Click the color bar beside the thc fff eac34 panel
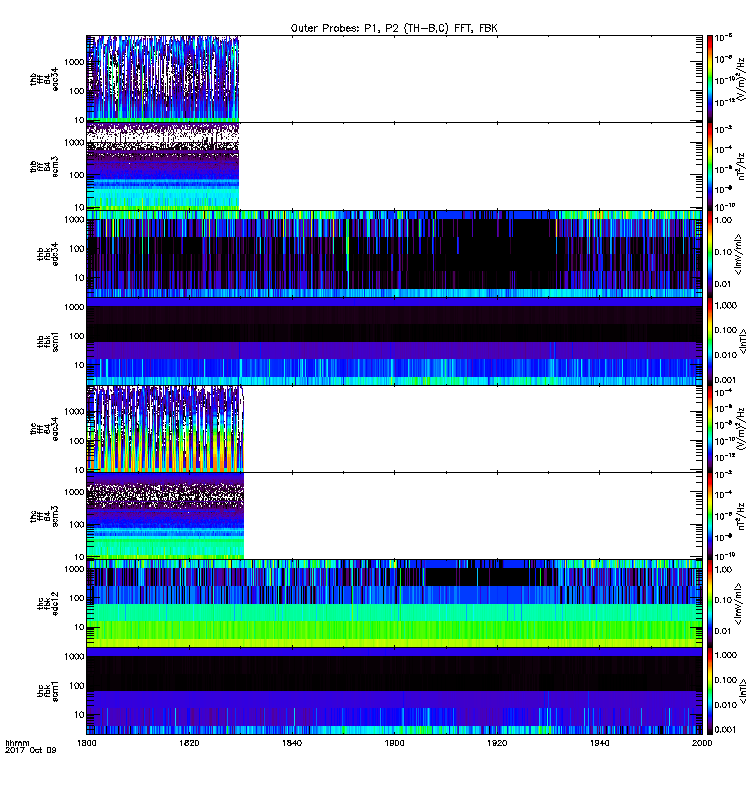The image size is (750, 800). pyautogui.click(x=709, y=429)
